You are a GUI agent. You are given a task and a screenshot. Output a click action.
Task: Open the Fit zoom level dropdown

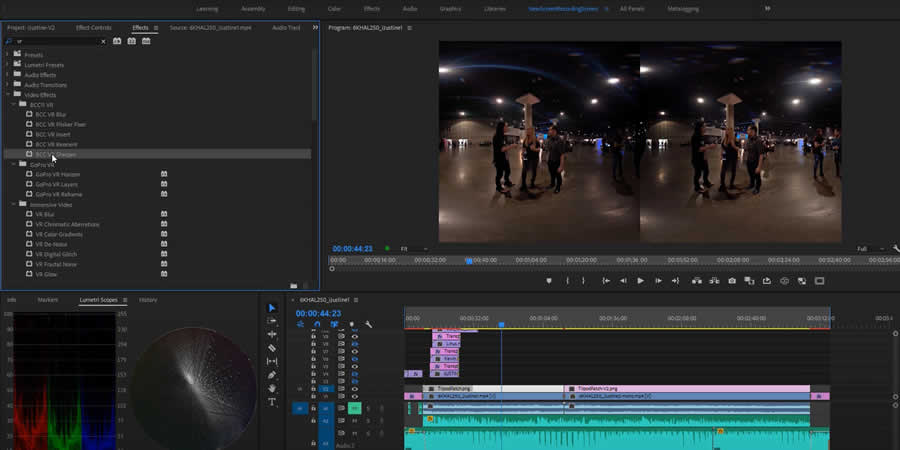coord(413,249)
